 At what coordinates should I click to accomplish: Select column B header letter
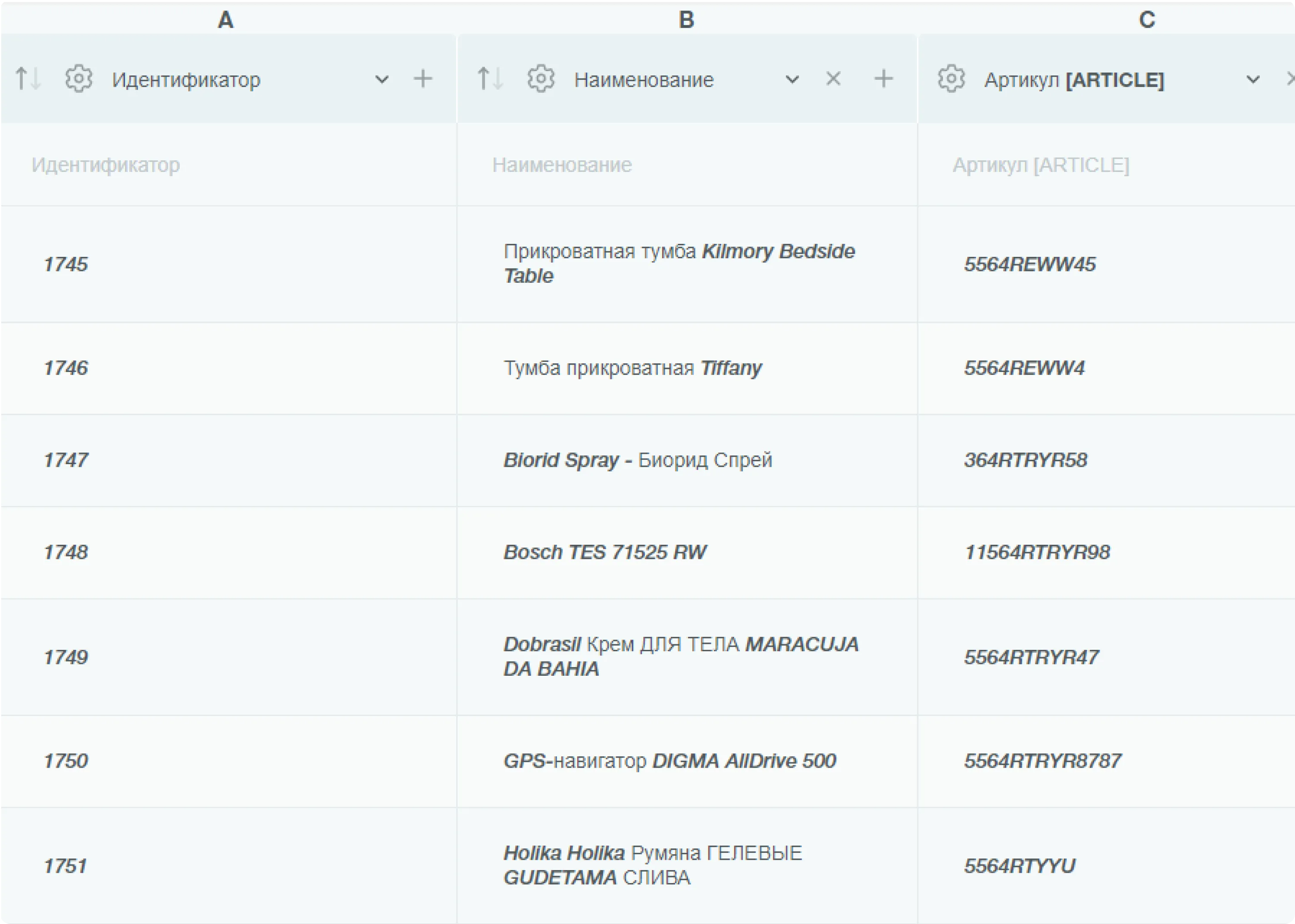tap(686, 20)
